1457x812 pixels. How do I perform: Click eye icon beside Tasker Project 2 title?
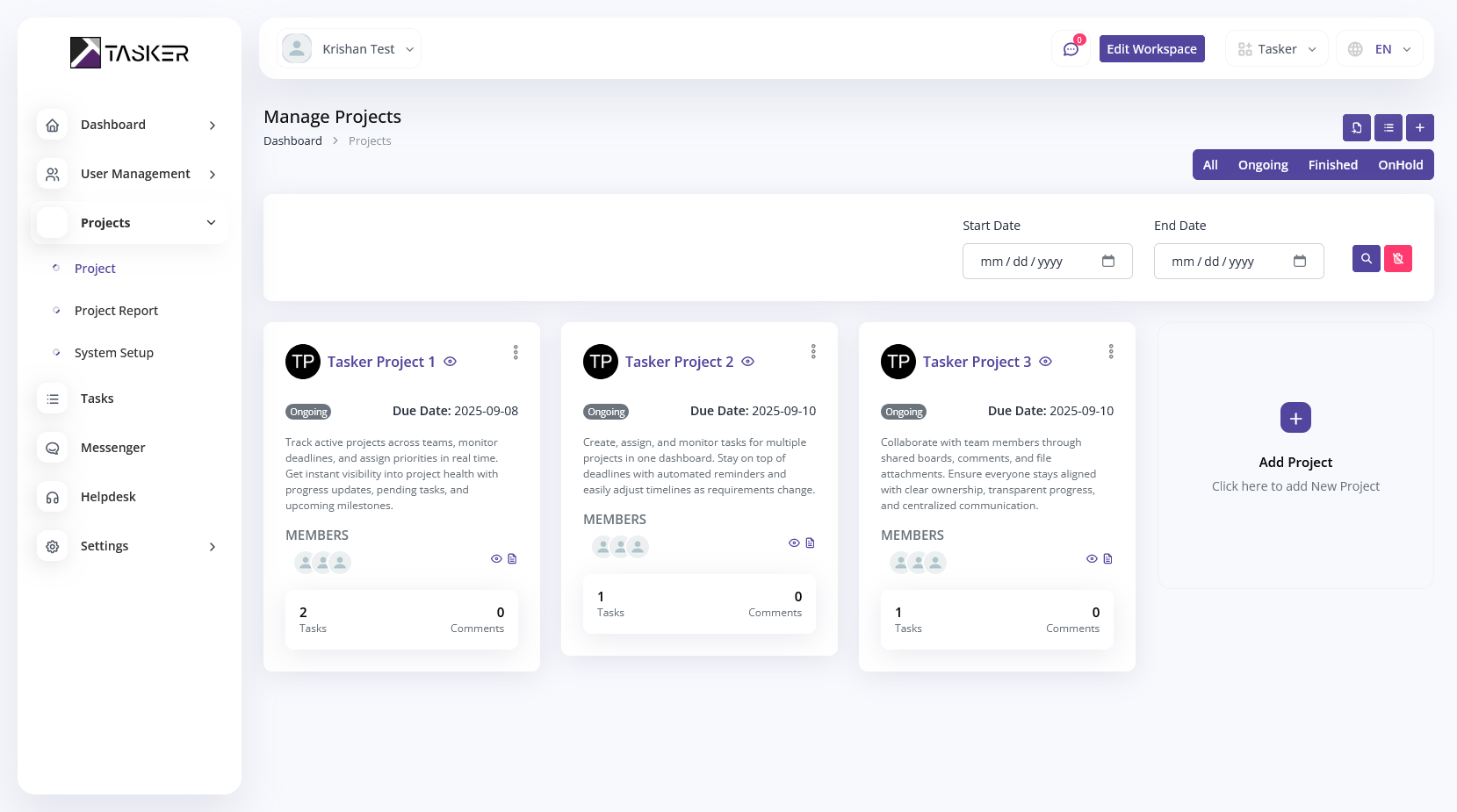pyautogui.click(x=747, y=362)
